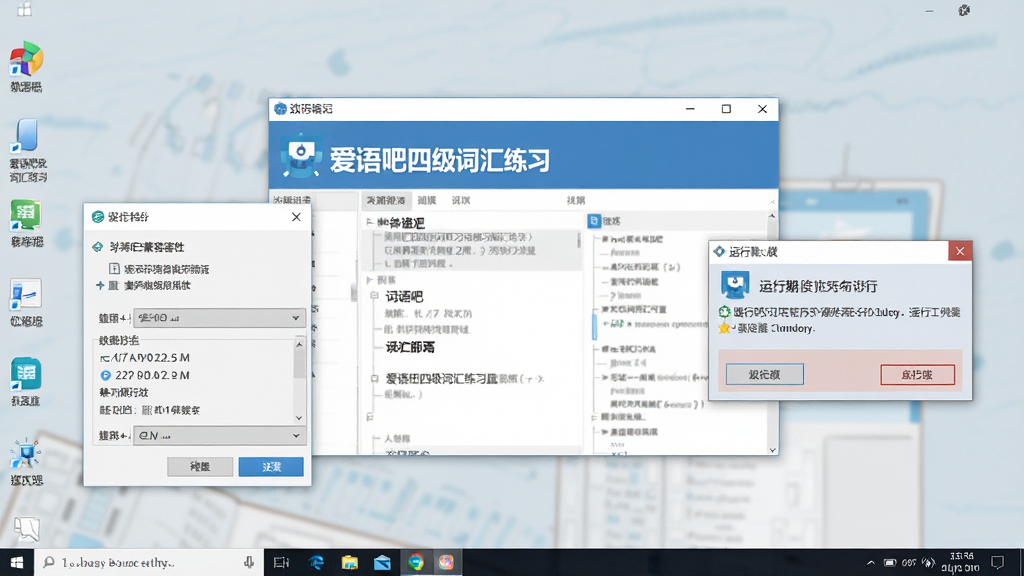Click the right pane's scrollbar up arrow
This screenshot has width=1024, height=576.
(773, 216)
